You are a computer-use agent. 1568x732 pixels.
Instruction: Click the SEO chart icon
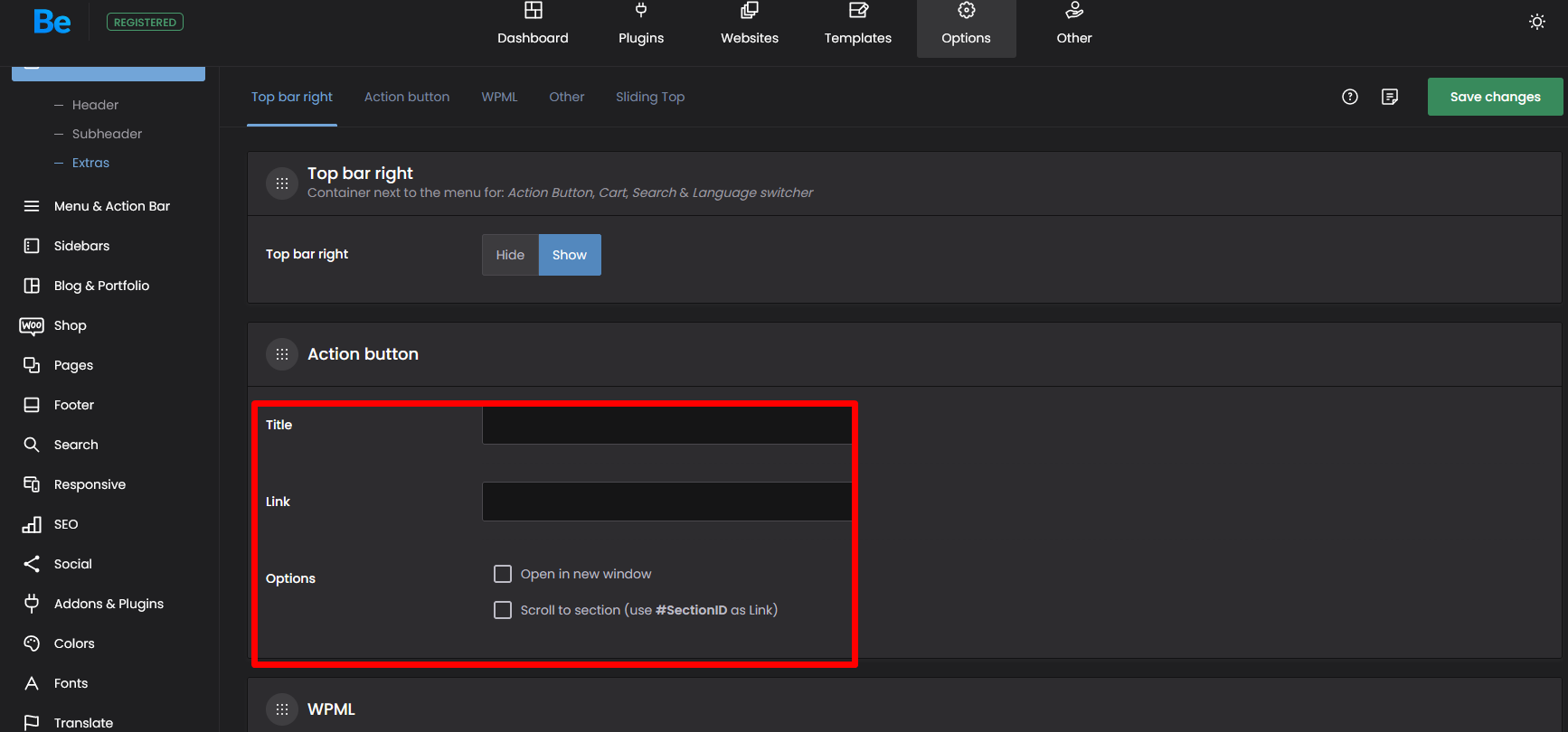point(32,524)
